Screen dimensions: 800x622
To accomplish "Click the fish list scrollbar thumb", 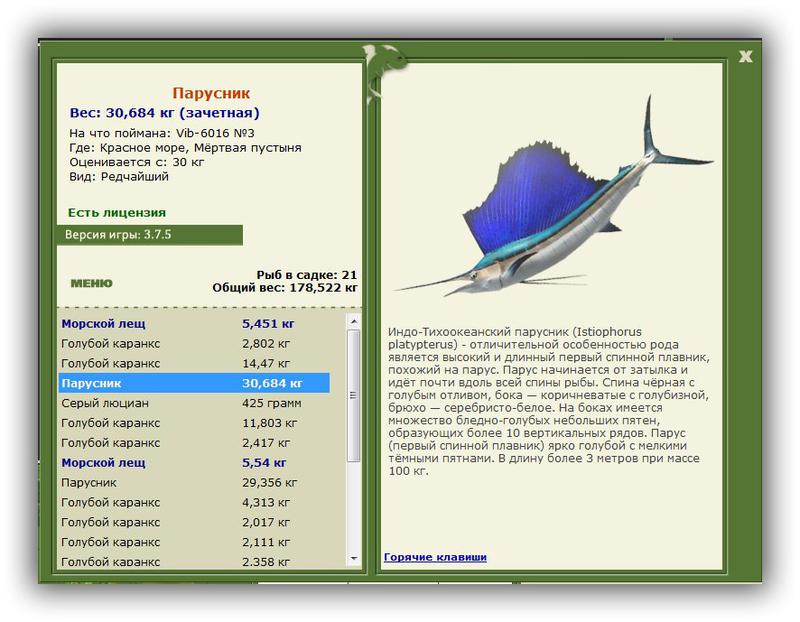I will pyautogui.click(x=354, y=395).
